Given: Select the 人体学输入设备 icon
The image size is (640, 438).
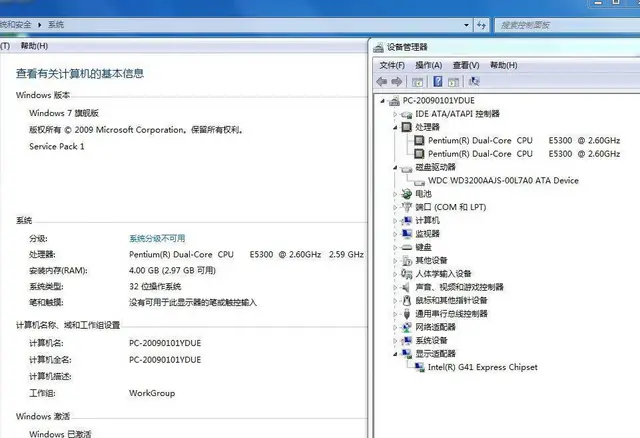Looking at the screenshot, I should [x=407, y=273].
